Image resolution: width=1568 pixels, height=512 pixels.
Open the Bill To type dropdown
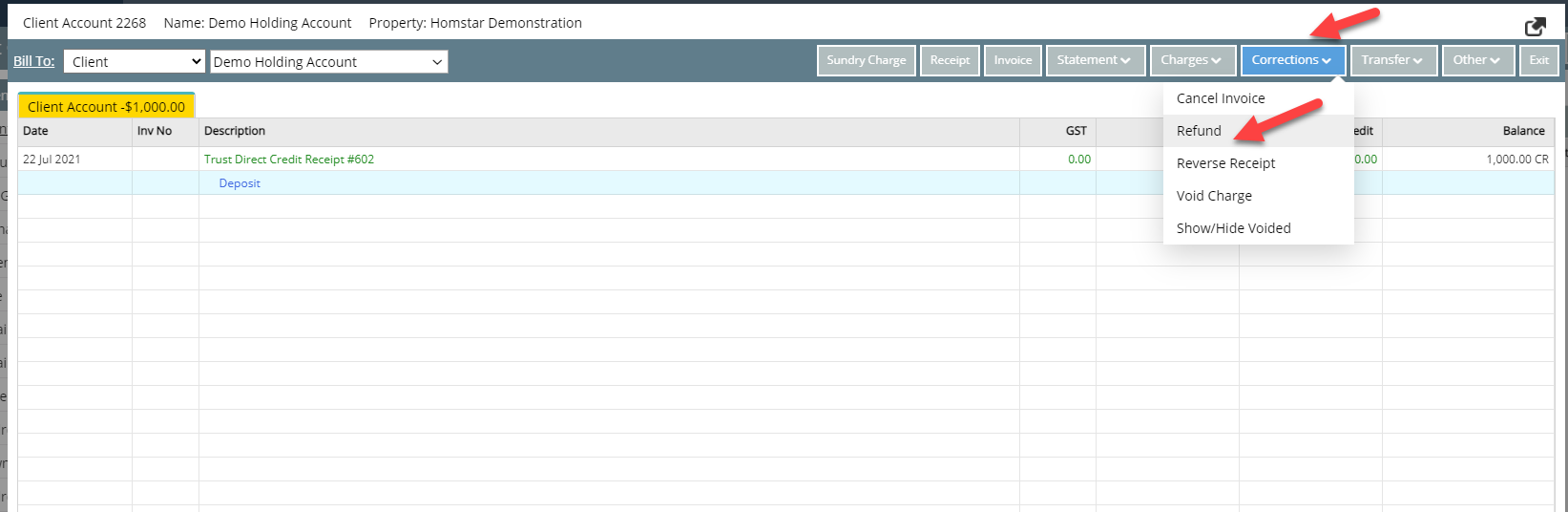(x=135, y=62)
